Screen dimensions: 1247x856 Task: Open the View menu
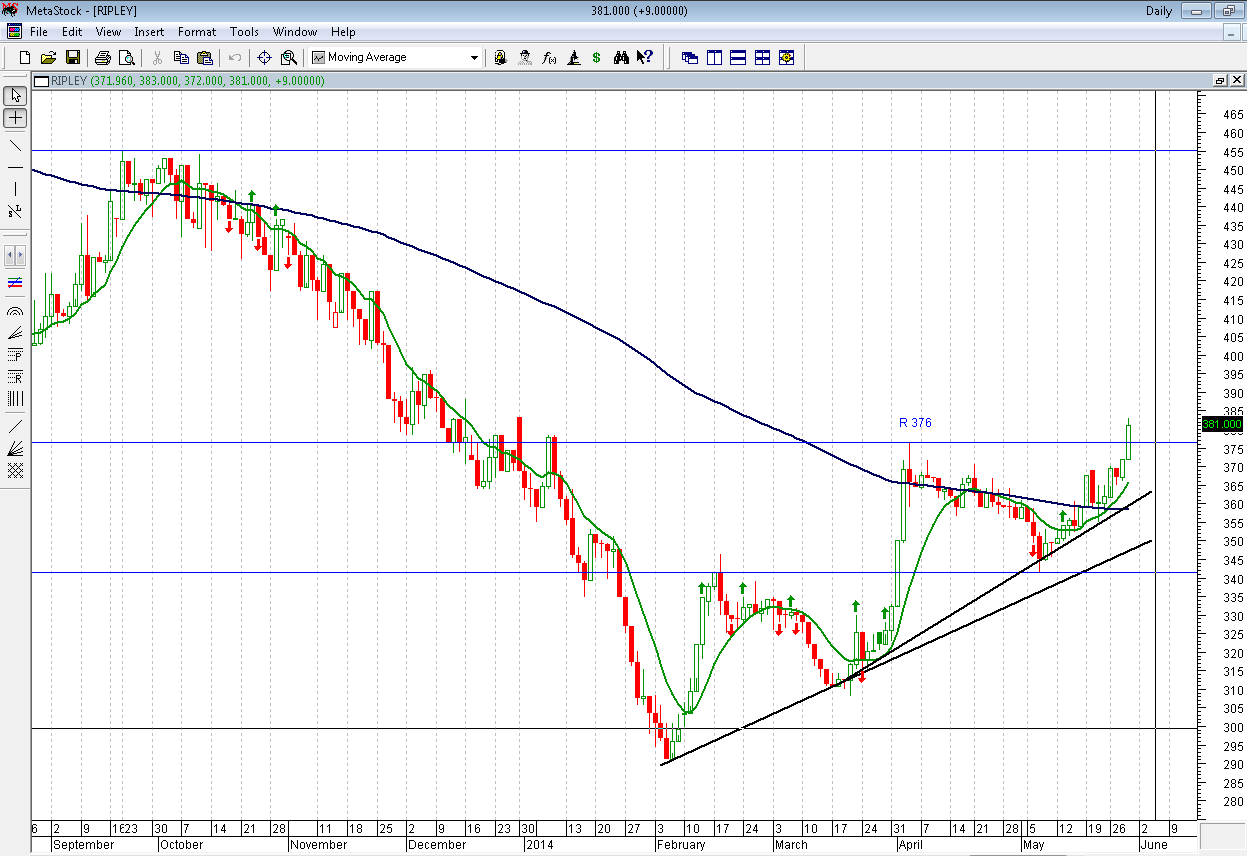108,32
